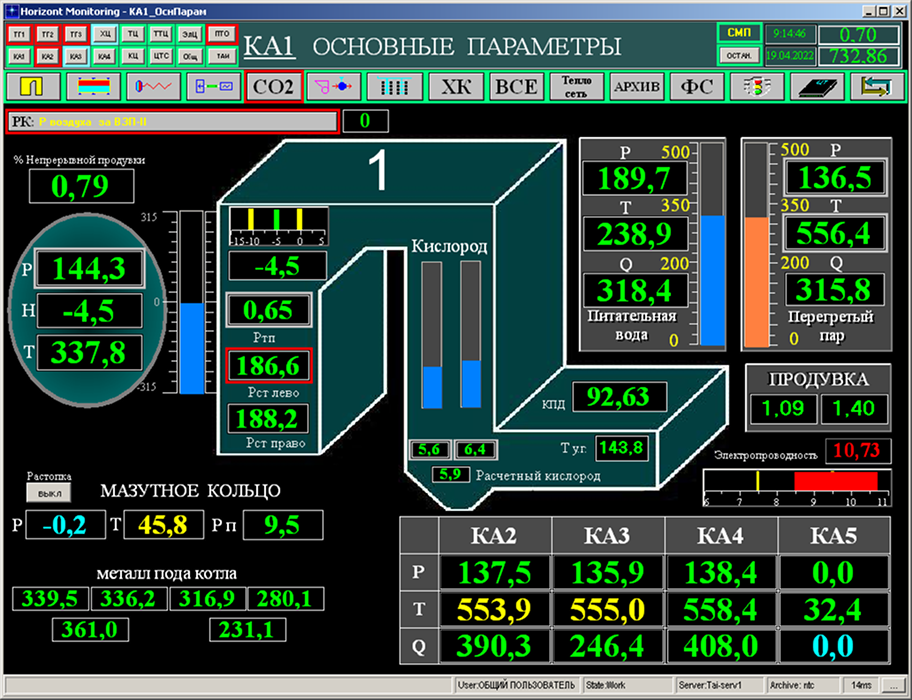This screenshot has width=912, height=700.
Task: Open the ПТО section button
Action: coord(224,34)
